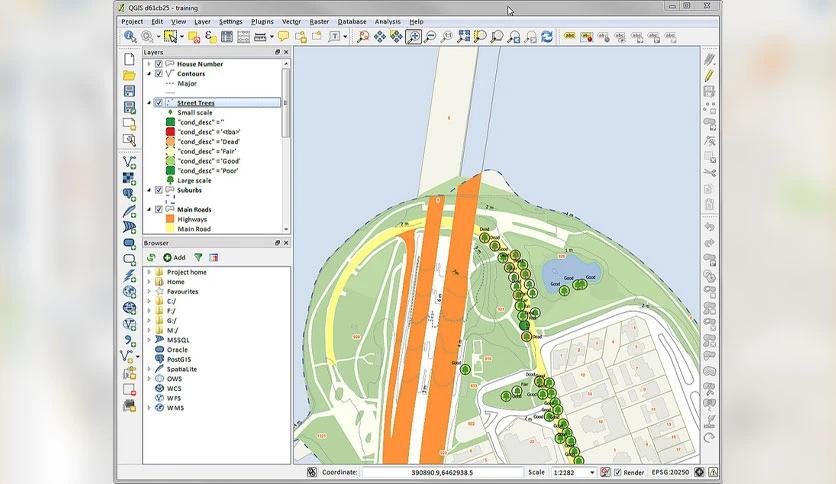Image resolution: width=836 pixels, height=484 pixels.
Task: Close the Browser panel
Action: click(286, 243)
